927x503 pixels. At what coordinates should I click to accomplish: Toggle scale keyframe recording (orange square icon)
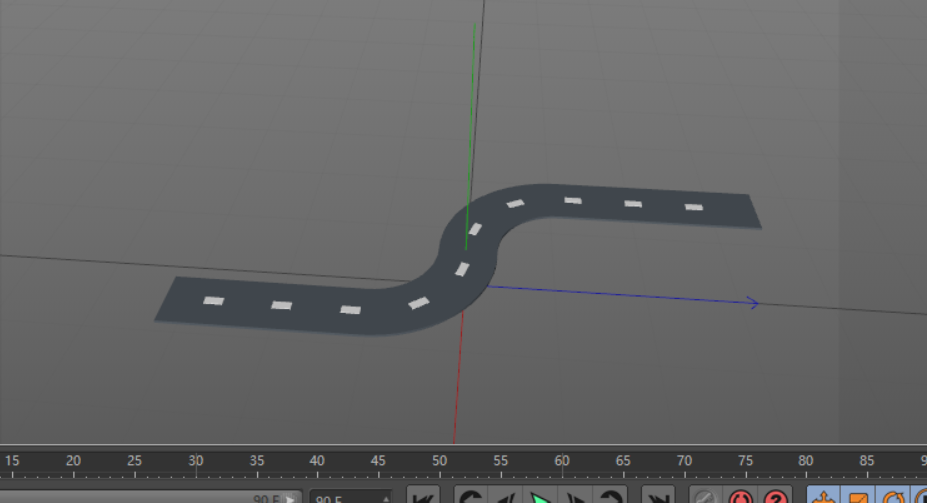tap(858, 496)
